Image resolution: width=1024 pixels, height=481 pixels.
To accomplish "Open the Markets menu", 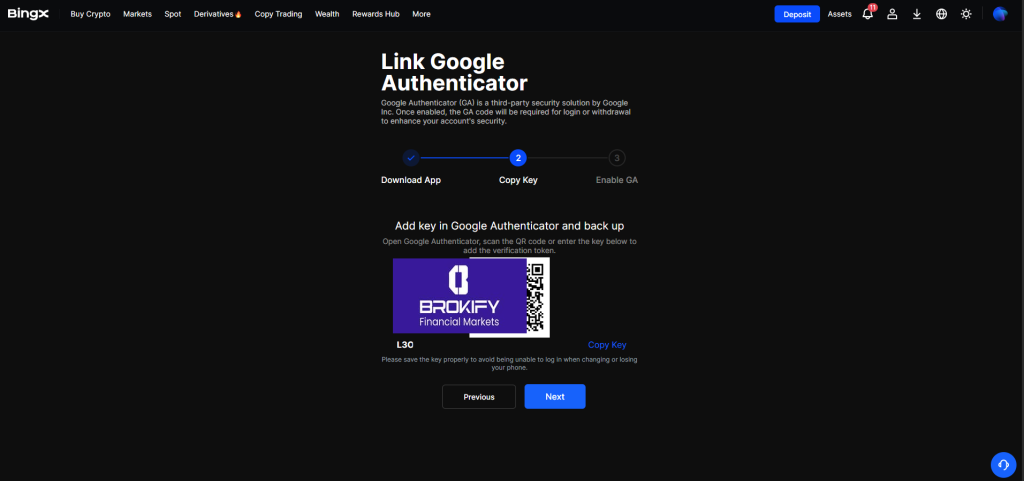I will coord(137,14).
